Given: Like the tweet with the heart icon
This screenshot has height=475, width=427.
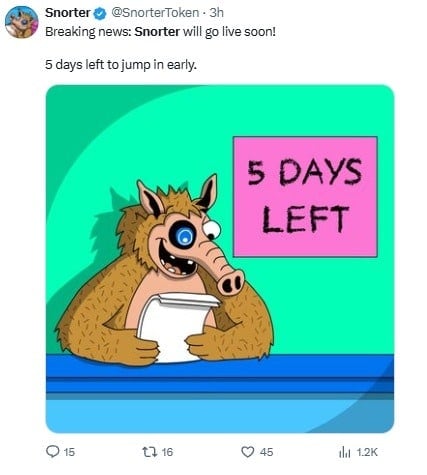Looking at the screenshot, I should [x=247, y=452].
